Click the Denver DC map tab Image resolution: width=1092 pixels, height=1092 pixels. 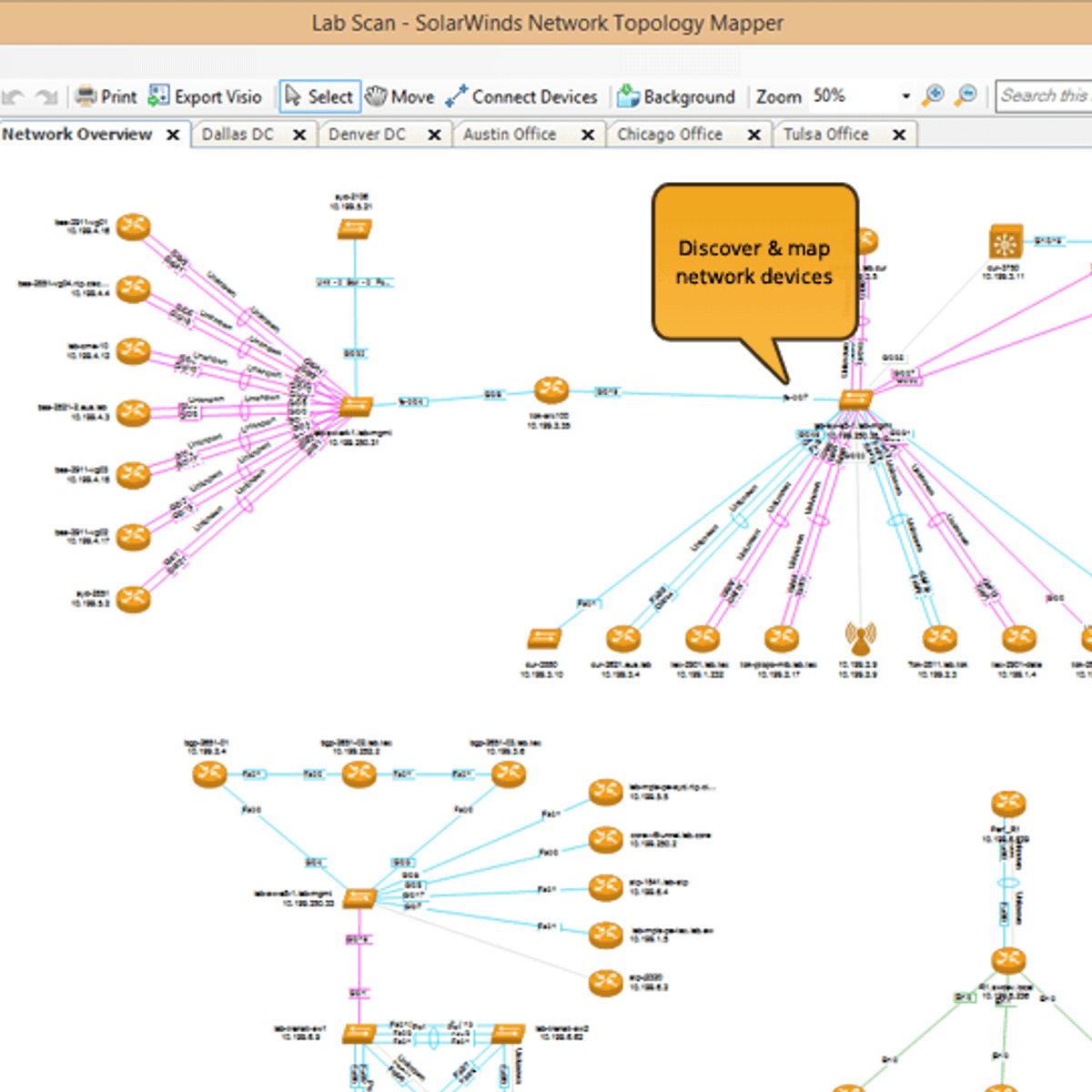(x=368, y=134)
